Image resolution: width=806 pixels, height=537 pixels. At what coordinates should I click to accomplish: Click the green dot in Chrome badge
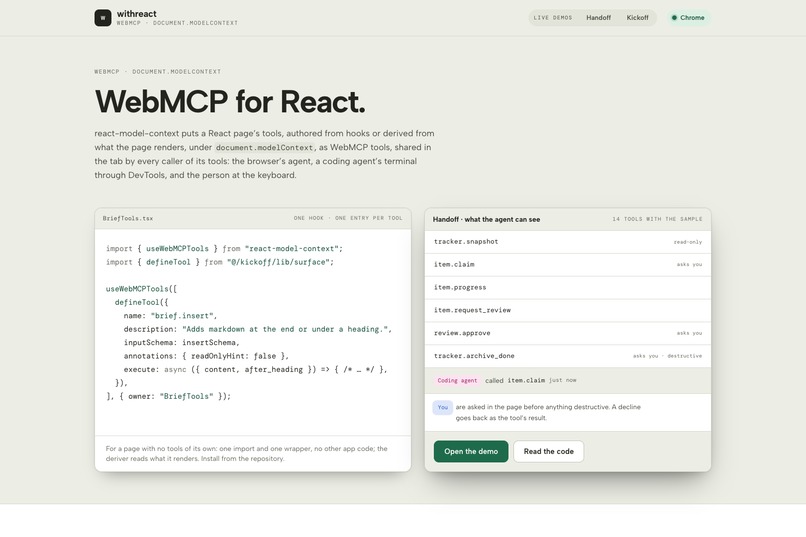674,17
